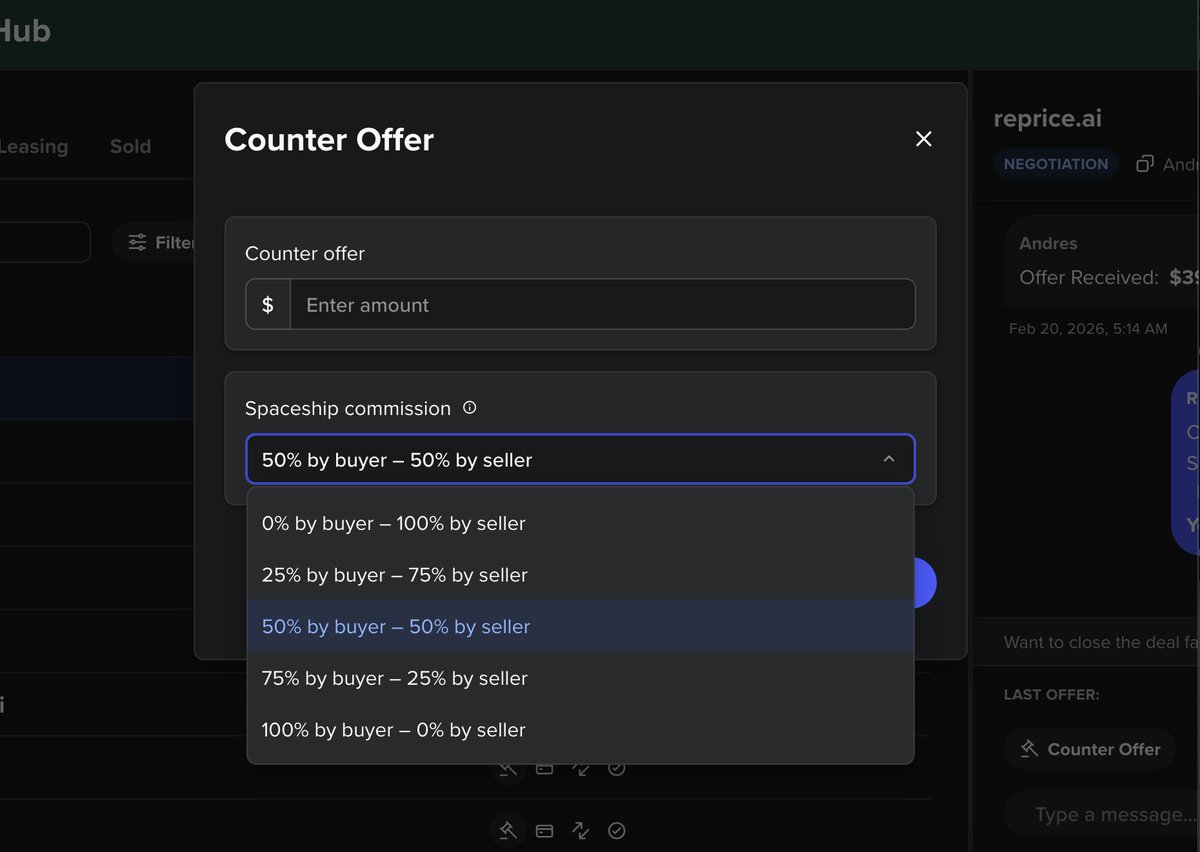
Task: Open the Filter options button
Action: (154, 242)
